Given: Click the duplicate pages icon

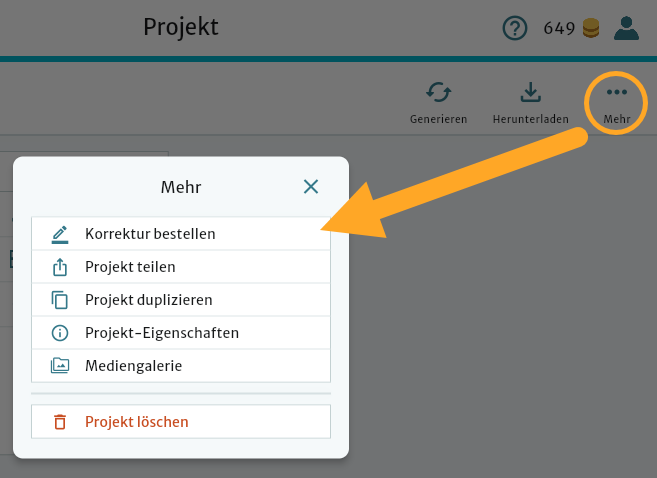Looking at the screenshot, I should tap(60, 300).
